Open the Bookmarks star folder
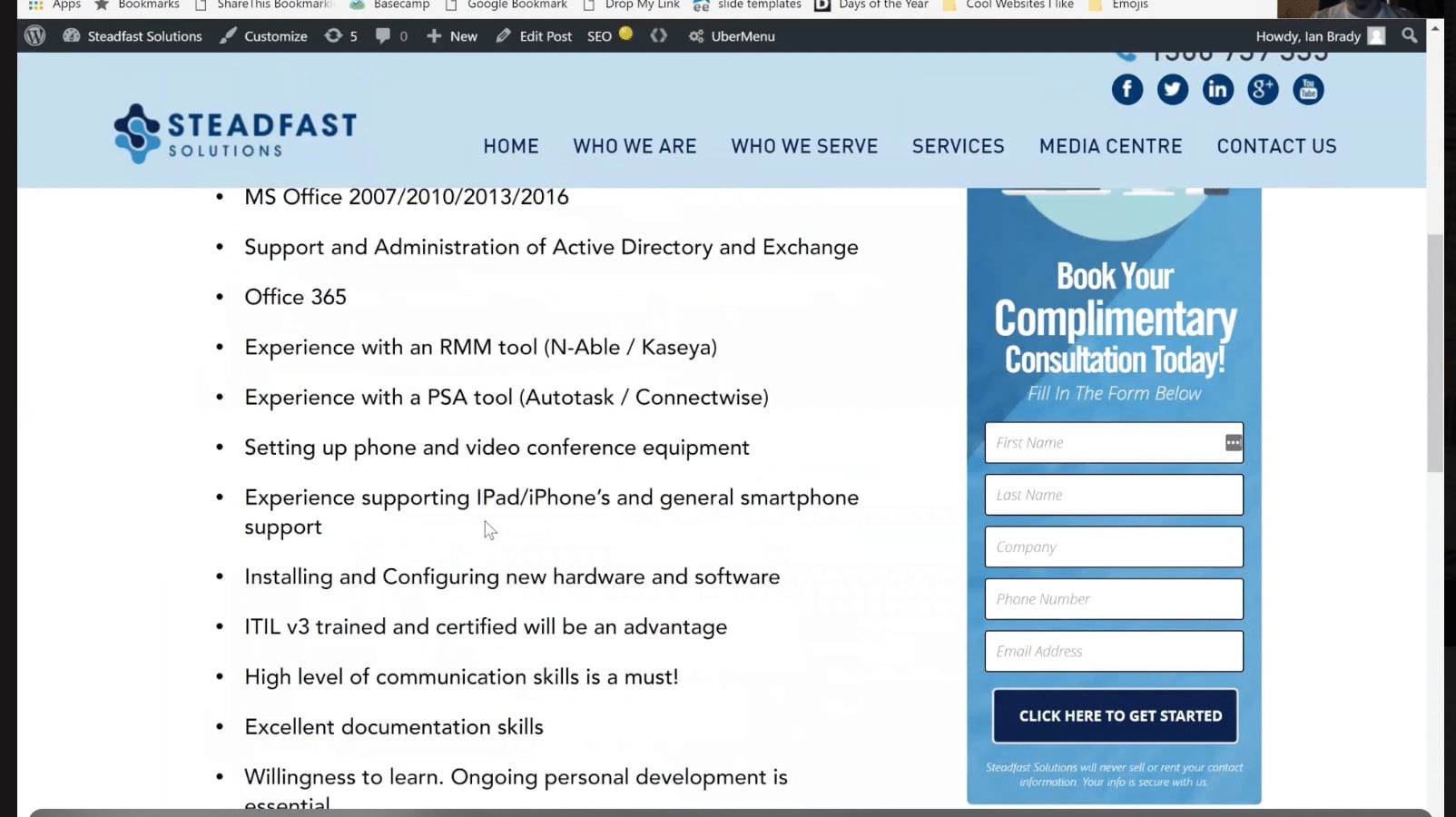1456x817 pixels. click(x=137, y=5)
